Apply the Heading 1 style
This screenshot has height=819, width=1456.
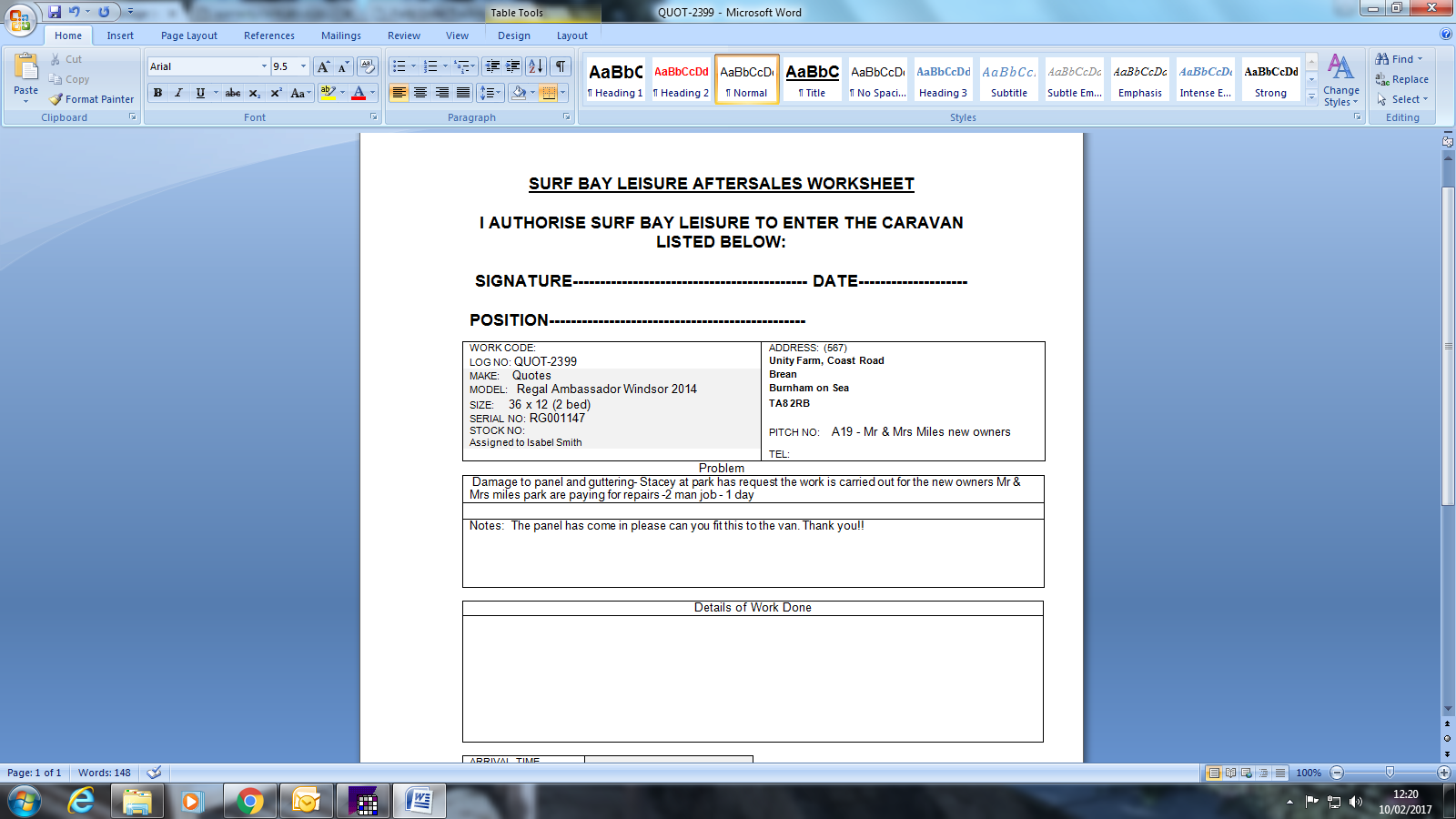pyautogui.click(x=616, y=79)
